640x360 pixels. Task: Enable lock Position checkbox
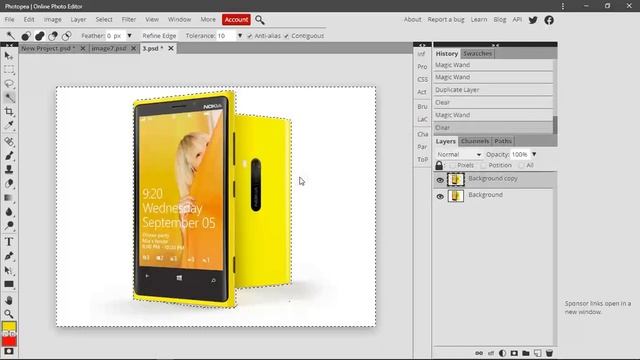pos(483,165)
